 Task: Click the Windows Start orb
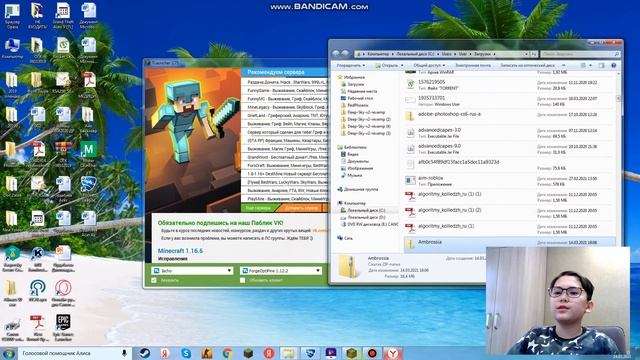8,353
